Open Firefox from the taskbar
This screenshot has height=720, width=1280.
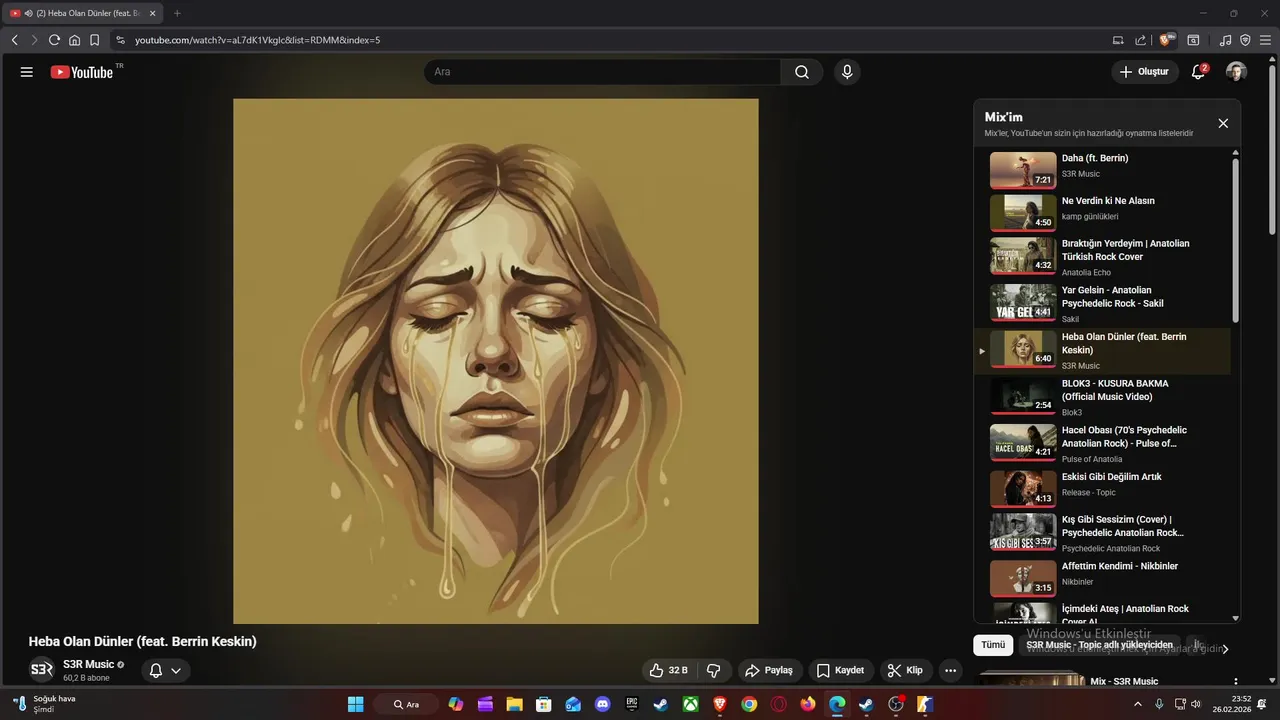tap(808, 704)
